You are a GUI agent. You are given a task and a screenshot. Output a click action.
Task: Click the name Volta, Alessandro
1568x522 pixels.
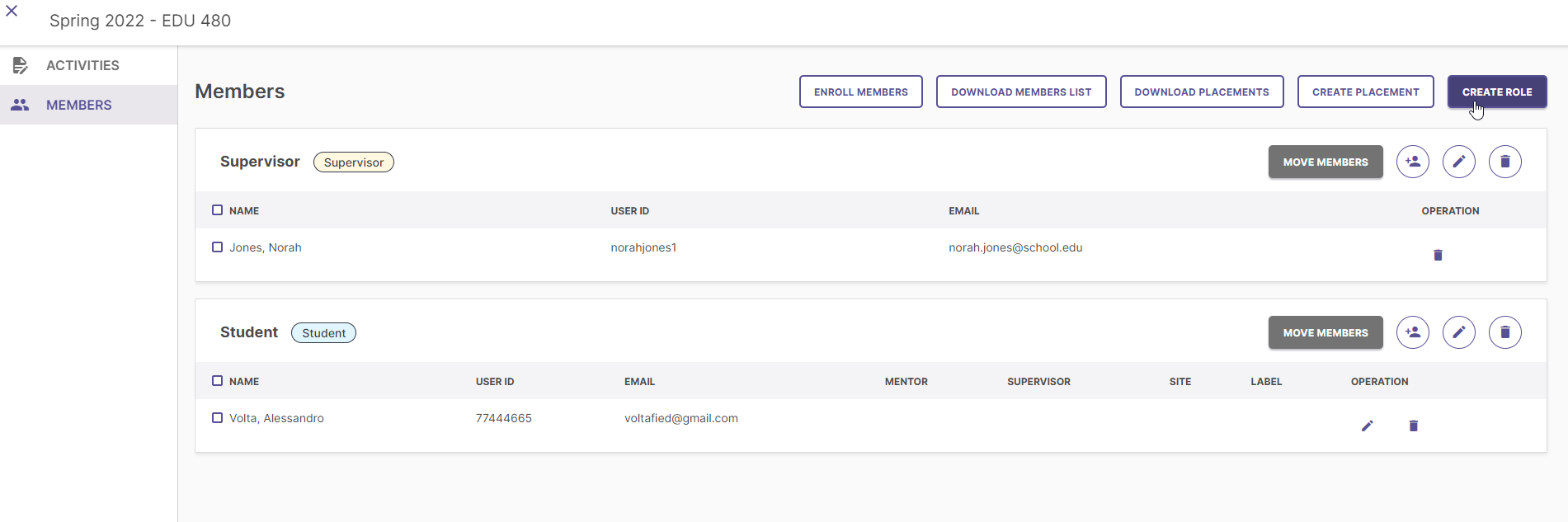pos(276,418)
